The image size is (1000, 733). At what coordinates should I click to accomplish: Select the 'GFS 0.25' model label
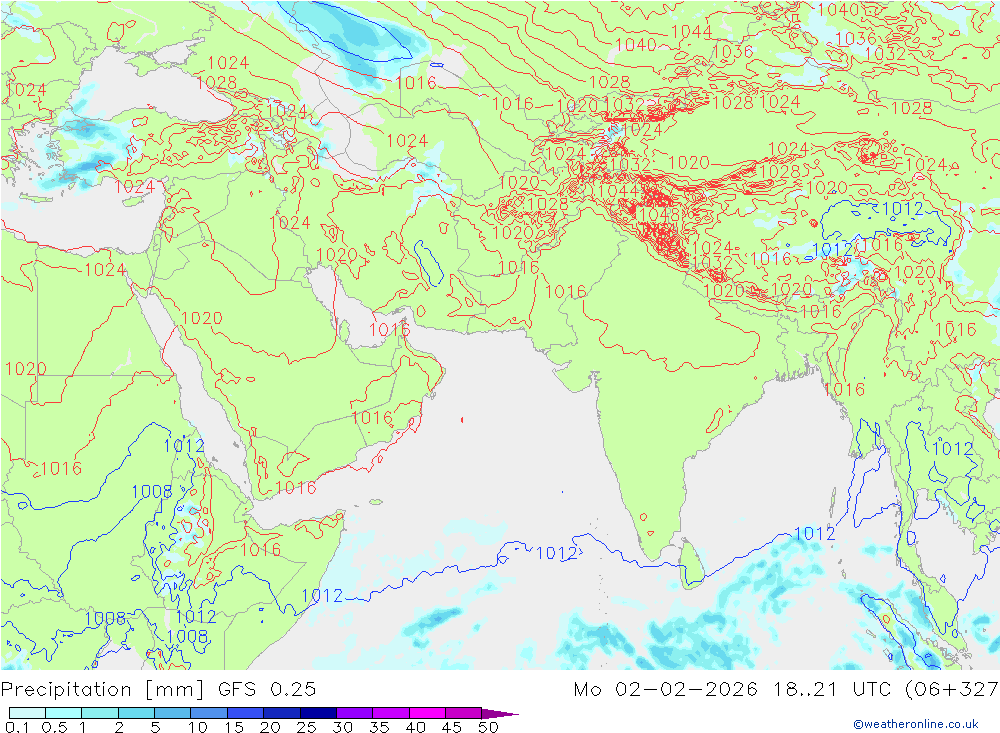click(x=267, y=690)
